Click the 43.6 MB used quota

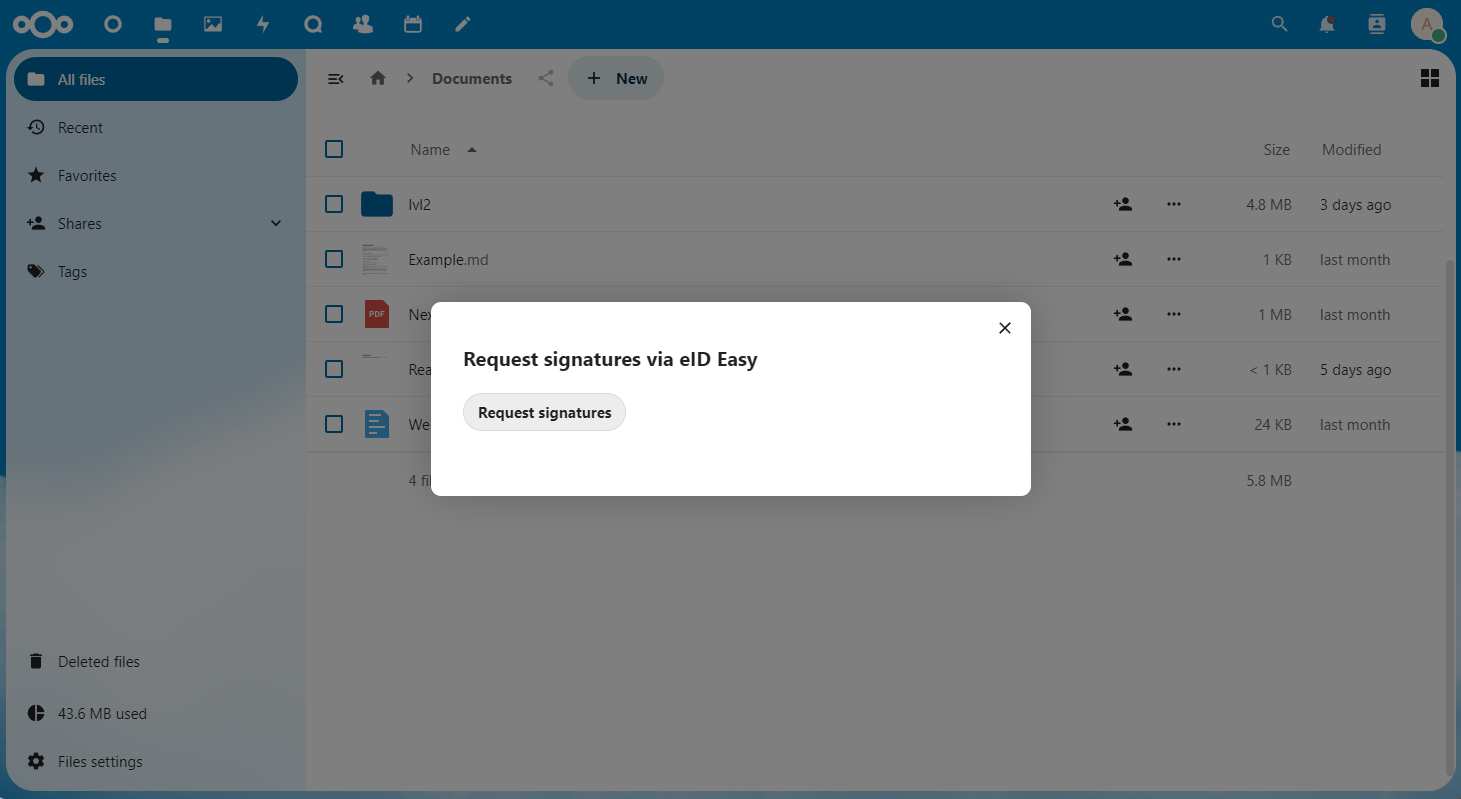tap(156, 713)
